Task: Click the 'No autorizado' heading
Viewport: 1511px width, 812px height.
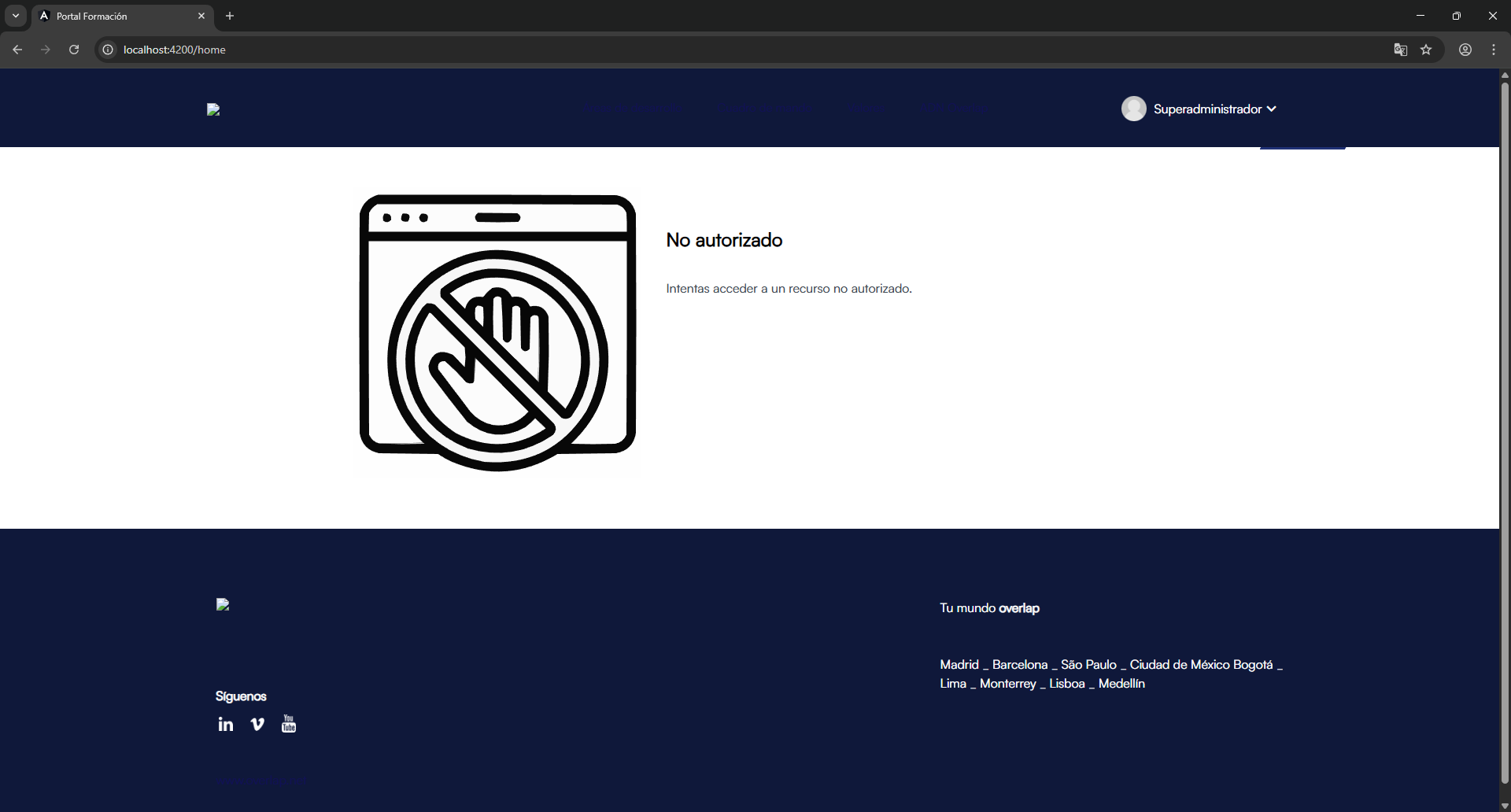Action: (x=724, y=240)
